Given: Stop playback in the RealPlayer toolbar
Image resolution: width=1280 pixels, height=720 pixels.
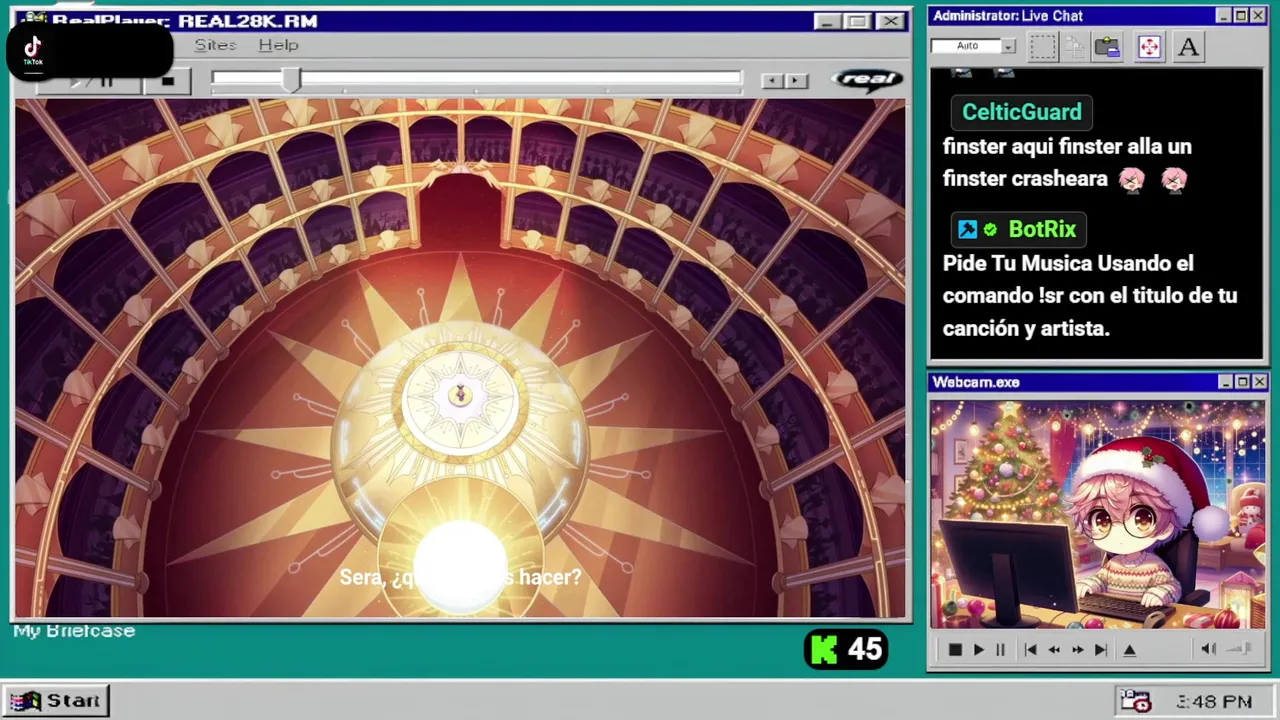Looking at the screenshot, I should click(x=167, y=81).
